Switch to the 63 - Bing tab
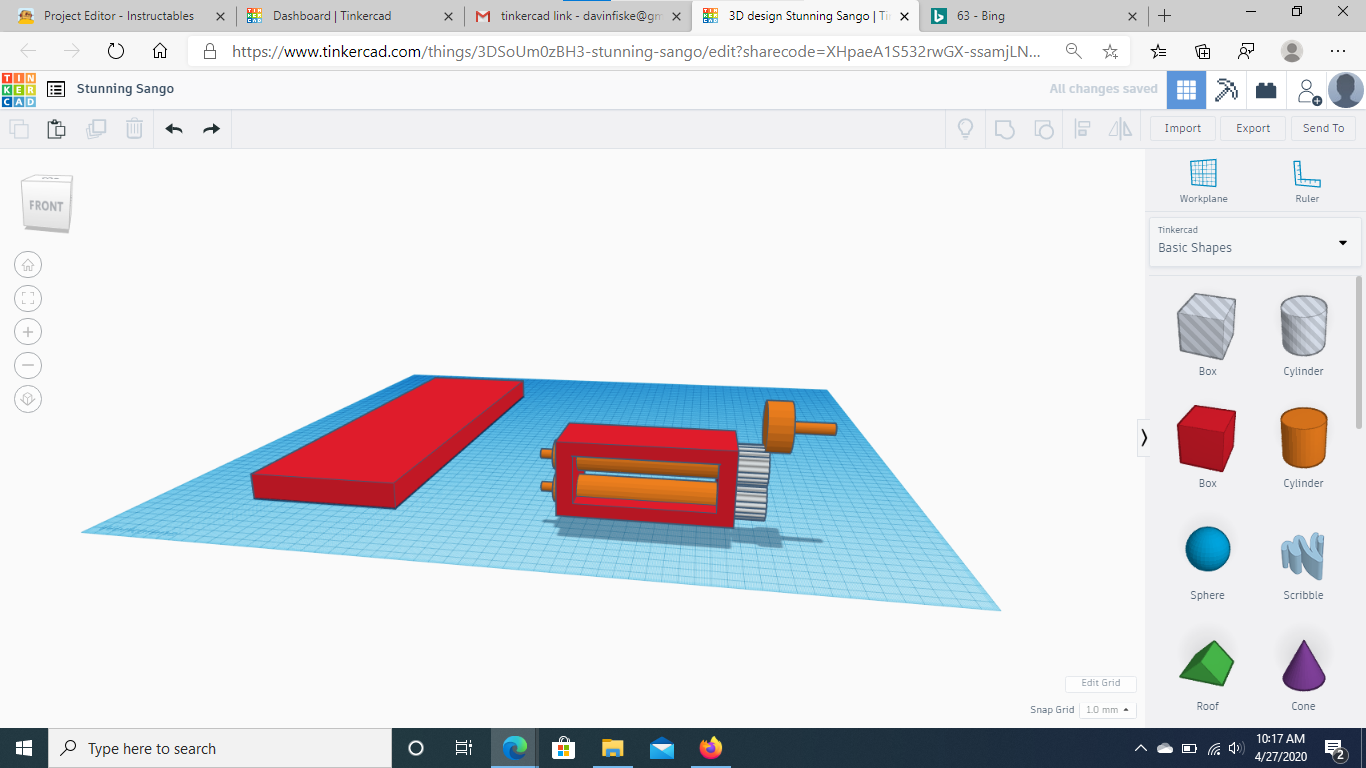This screenshot has width=1366, height=768. pos(1034,16)
